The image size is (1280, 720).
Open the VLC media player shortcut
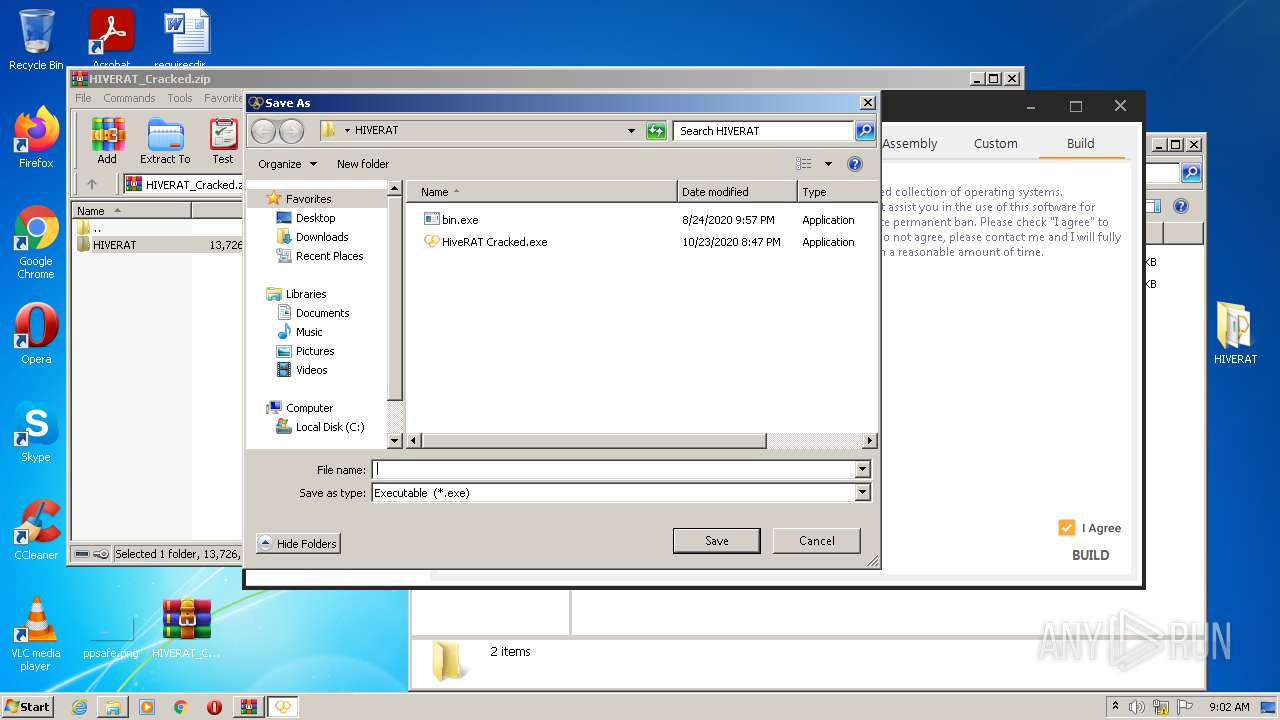coord(36,634)
